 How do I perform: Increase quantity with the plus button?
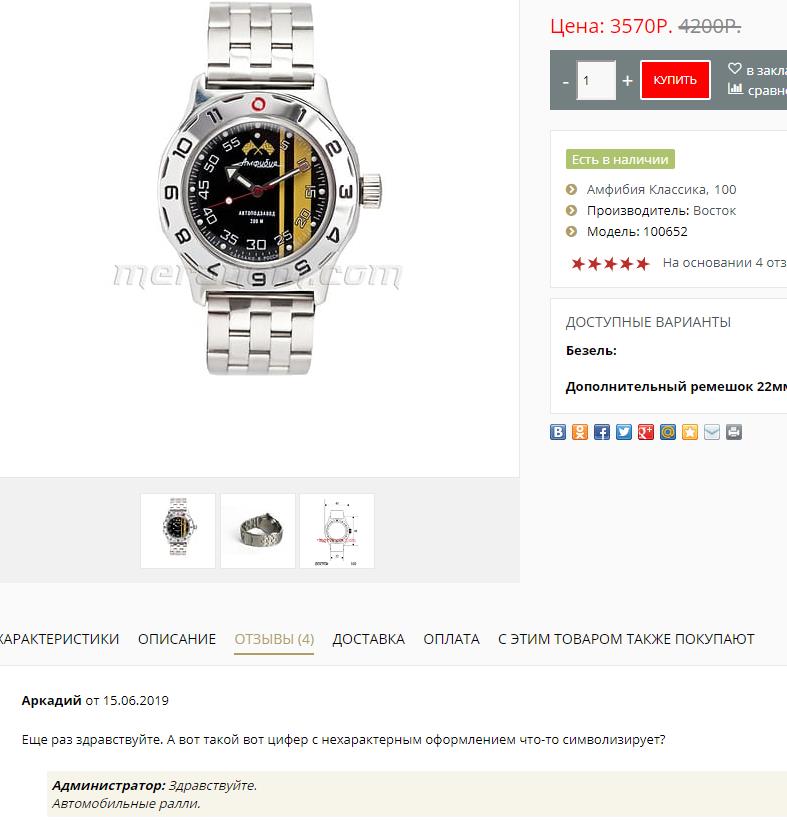click(x=627, y=81)
